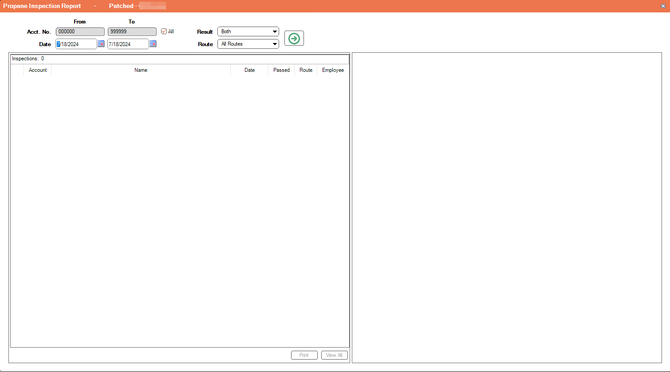The image size is (670, 372).
Task: Expand the Route dropdown showing All Routes
Action: pos(248,44)
